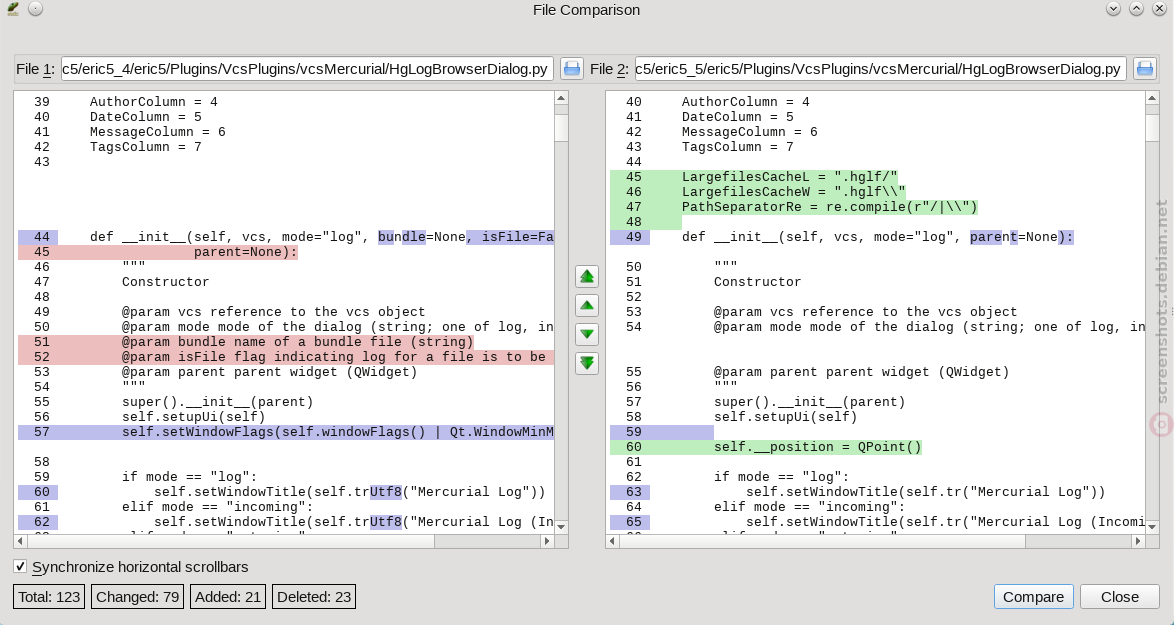Click '@param isFile flag indicating' line in left pane
1174x625 pixels.
[x=338, y=357]
